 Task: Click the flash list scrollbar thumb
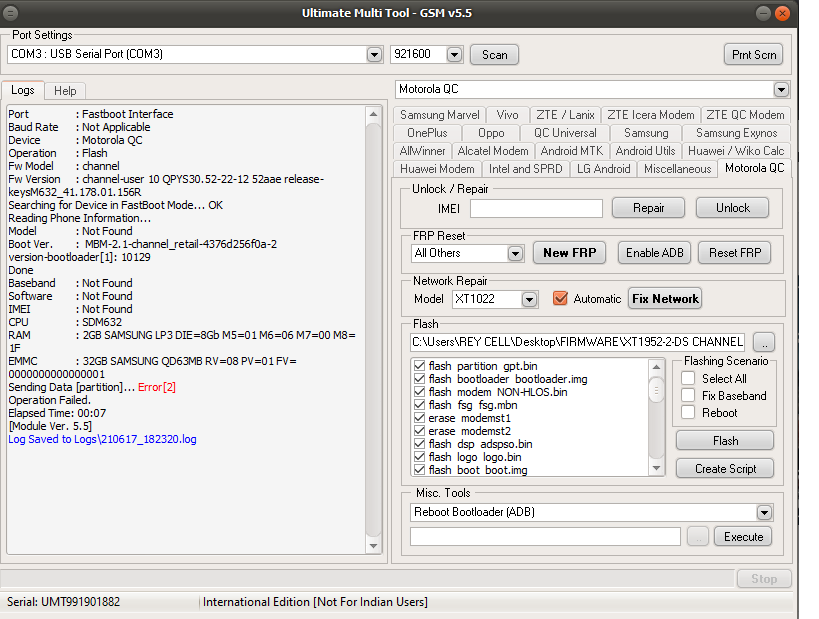coord(656,390)
